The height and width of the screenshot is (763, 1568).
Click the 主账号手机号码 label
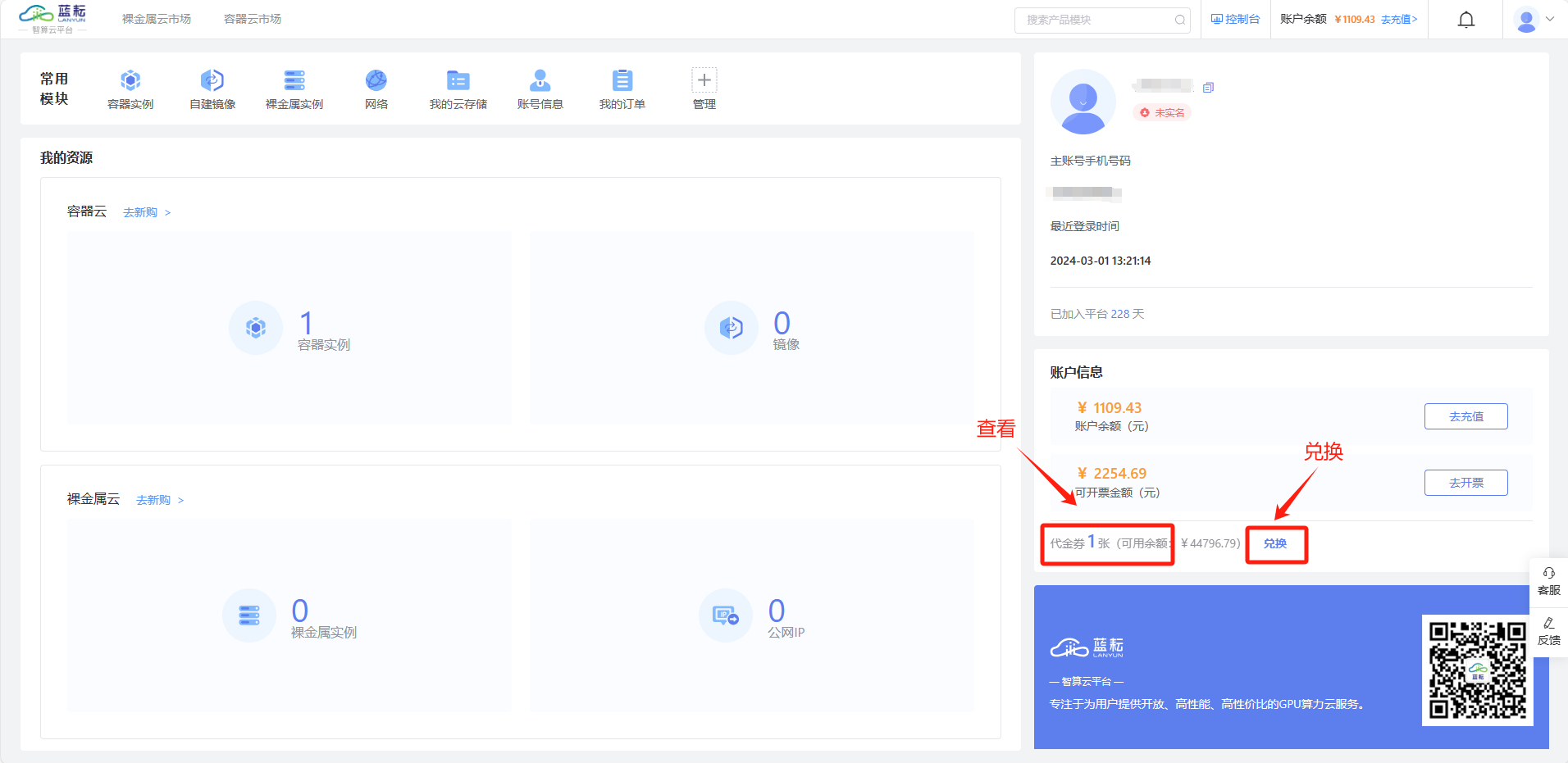(x=1091, y=161)
